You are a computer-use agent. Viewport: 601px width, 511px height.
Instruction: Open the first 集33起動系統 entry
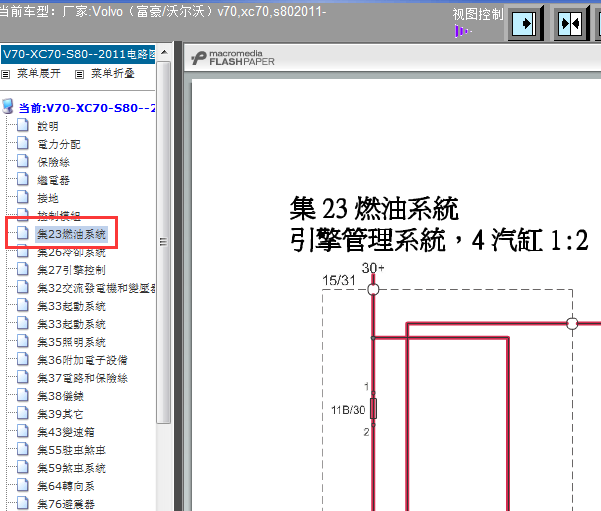point(71,306)
